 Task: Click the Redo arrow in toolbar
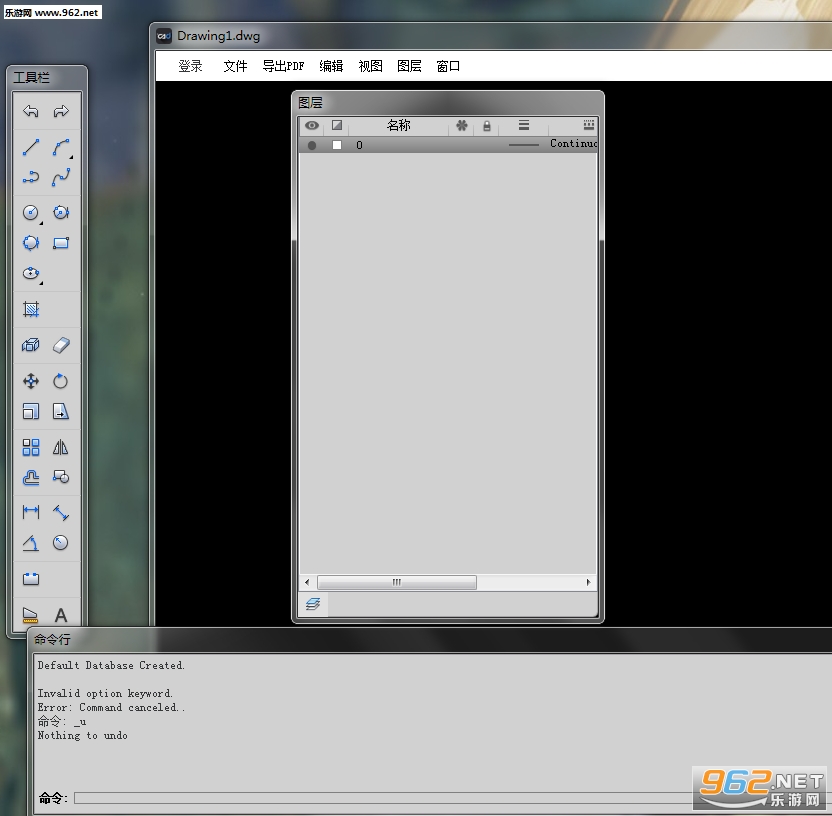(61, 111)
